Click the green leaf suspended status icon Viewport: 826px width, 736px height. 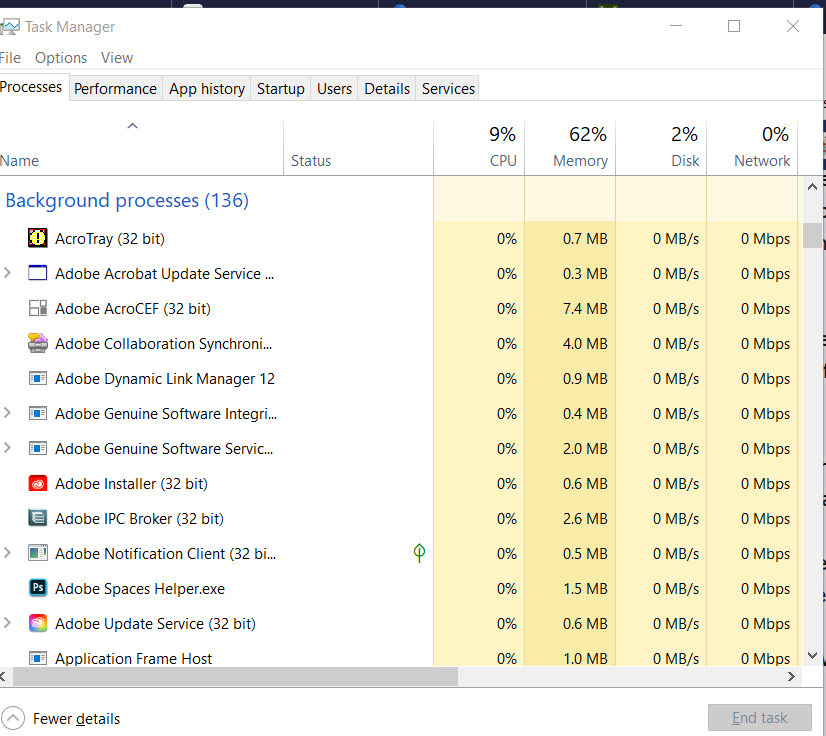[x=419, y=553]
